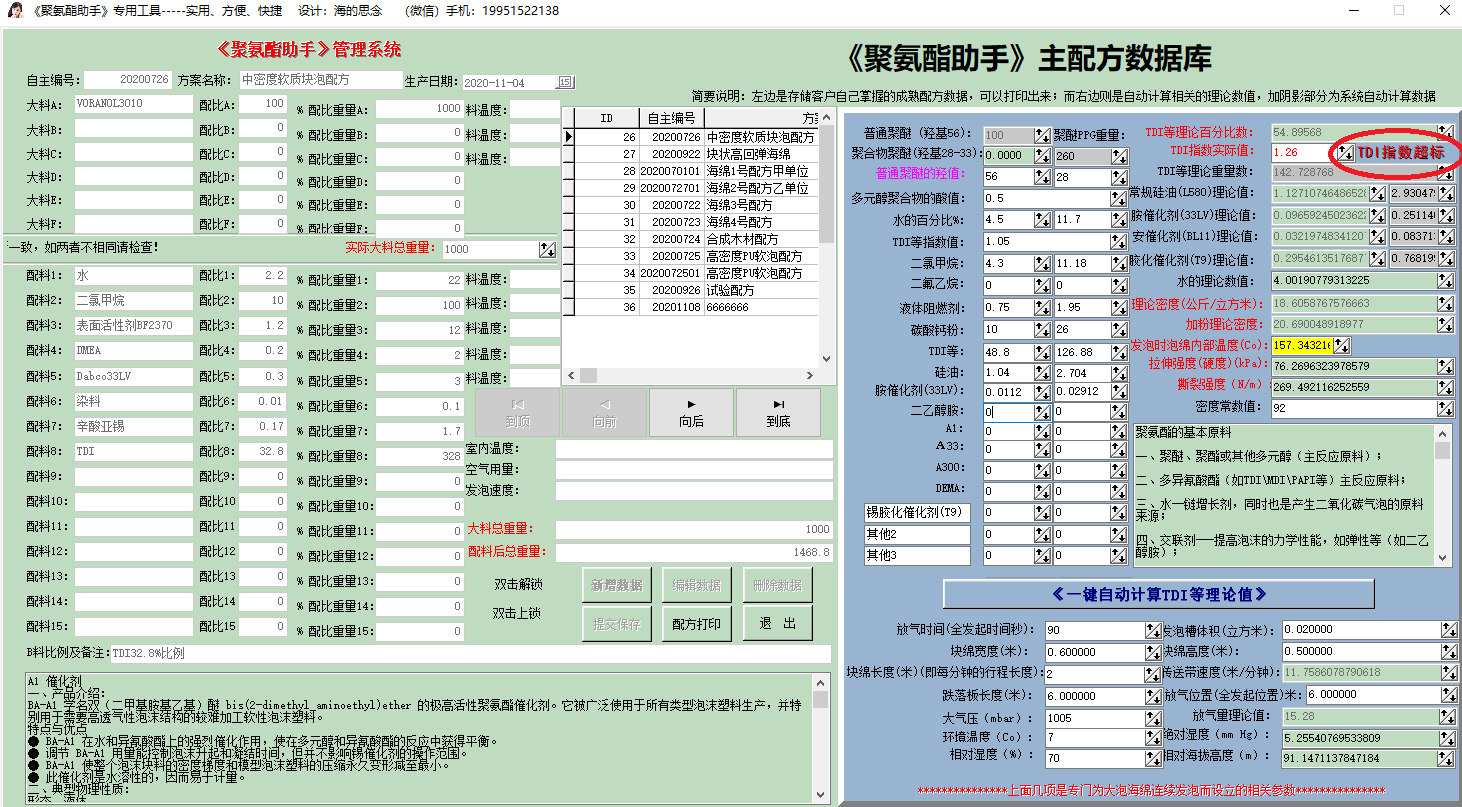This screenshot has width=1462, height=807.
Task: Click the 配比8 value 32.8 field
Action: [x=263, y=452]
